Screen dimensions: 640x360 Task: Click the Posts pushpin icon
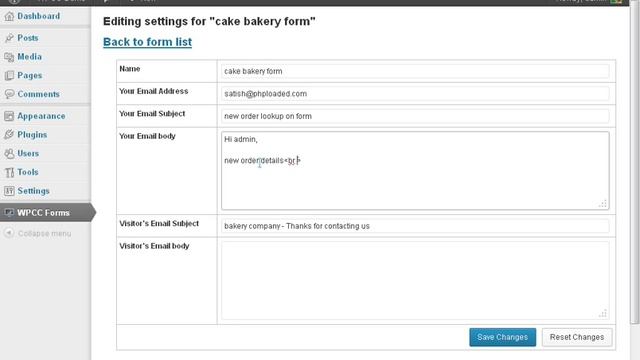(x=9, y=38)
